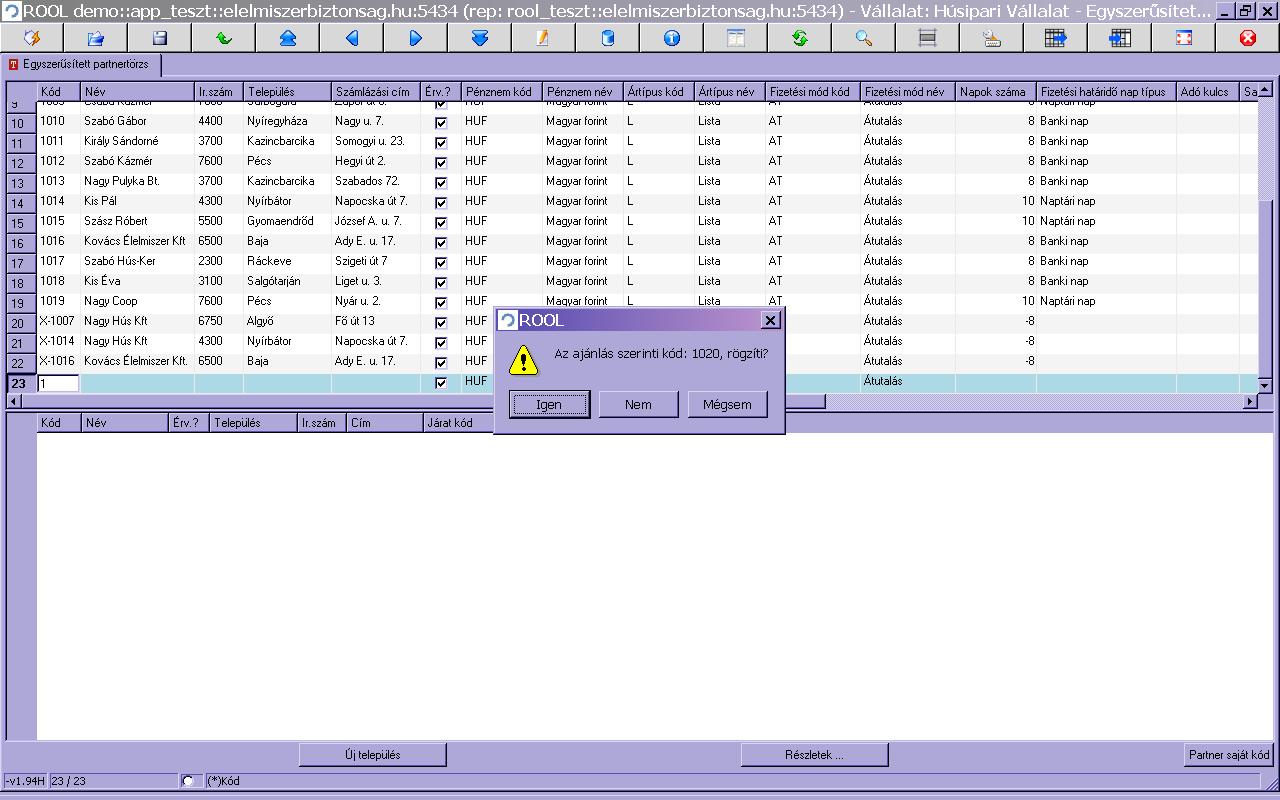This screenshot has height=800, width=1280.
Task: Click the open folder toolbar icon
Action: [96, 38]
